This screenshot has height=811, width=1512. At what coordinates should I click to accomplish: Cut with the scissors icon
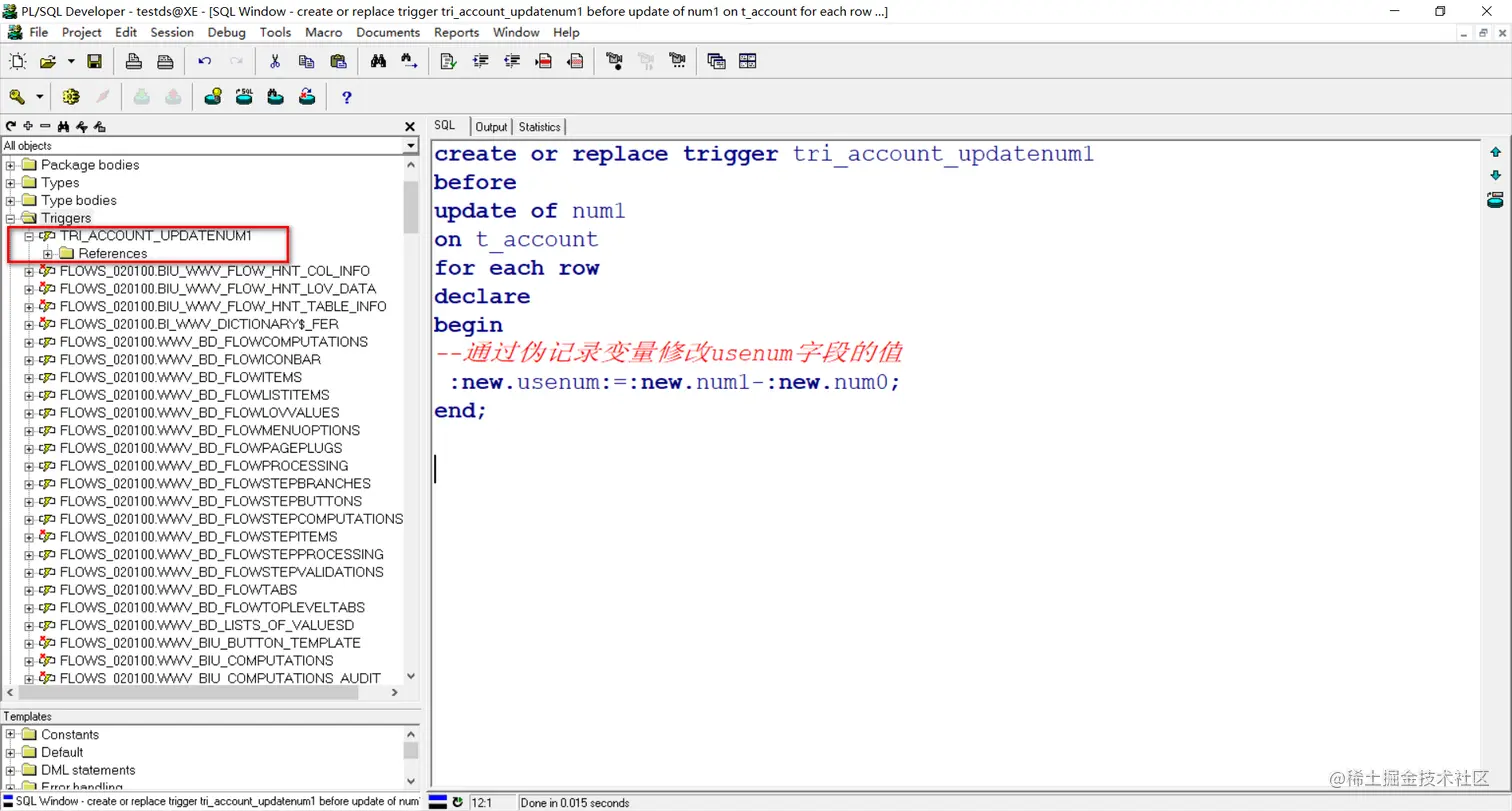(275, 62)
